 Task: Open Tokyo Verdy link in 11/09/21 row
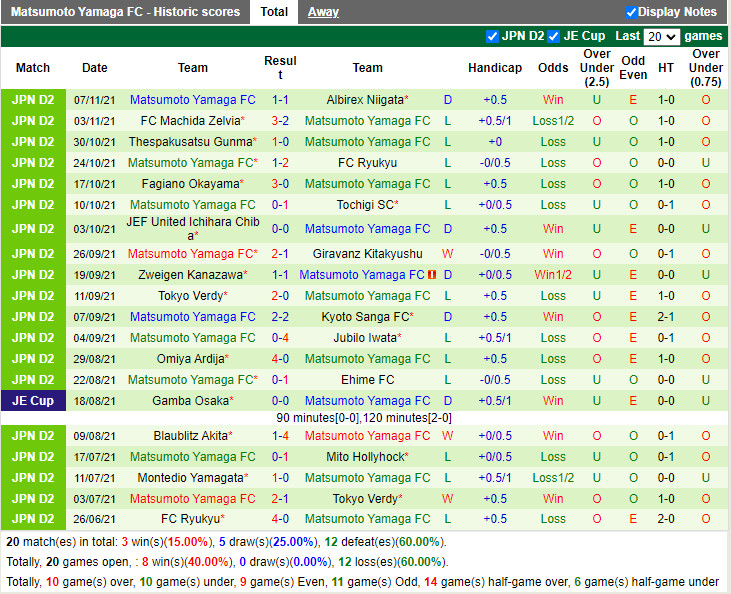(x=190, y=296)
